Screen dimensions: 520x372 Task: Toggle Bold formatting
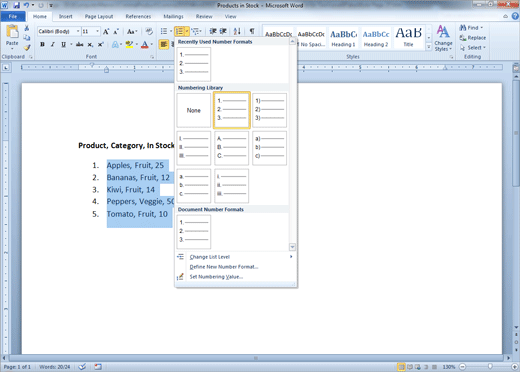(42, 44)
